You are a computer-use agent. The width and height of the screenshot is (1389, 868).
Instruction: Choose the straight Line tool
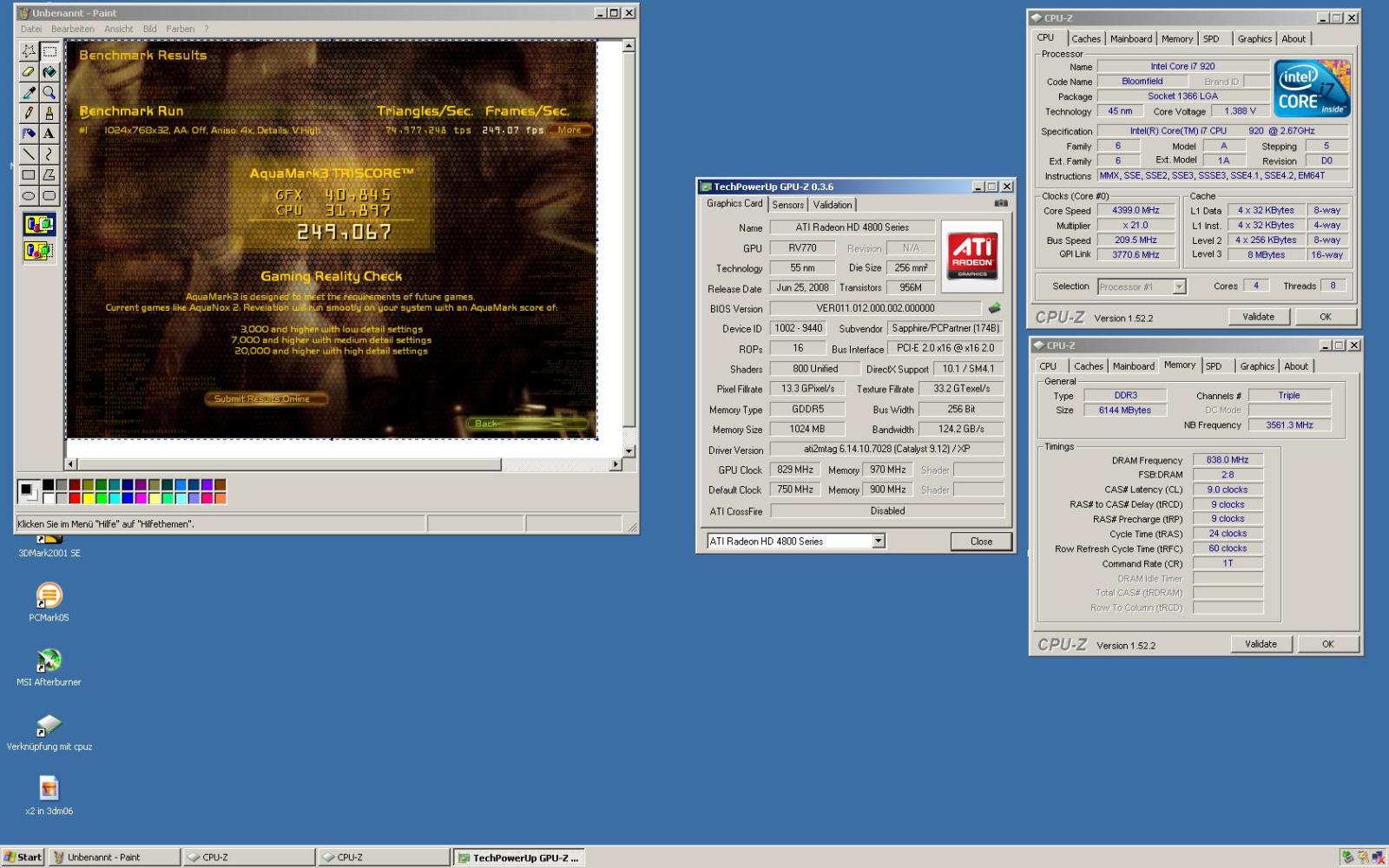pos(29,155)
